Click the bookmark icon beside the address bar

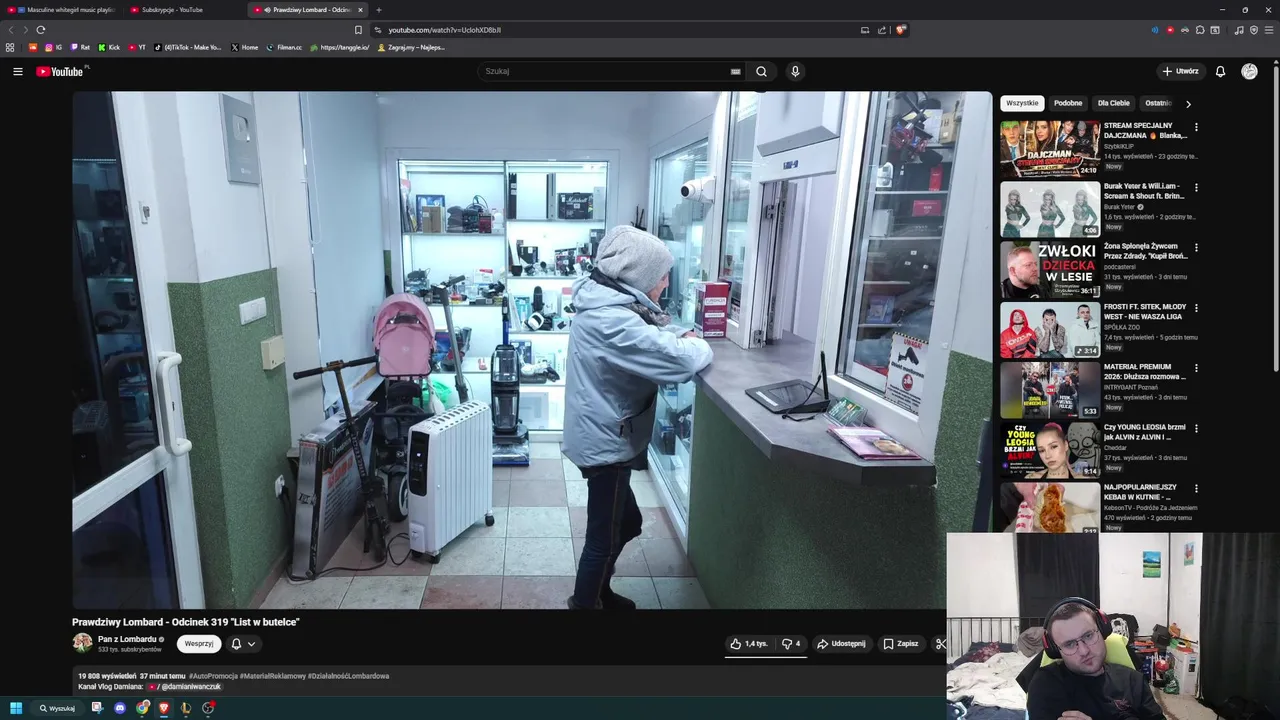point(358,30)
